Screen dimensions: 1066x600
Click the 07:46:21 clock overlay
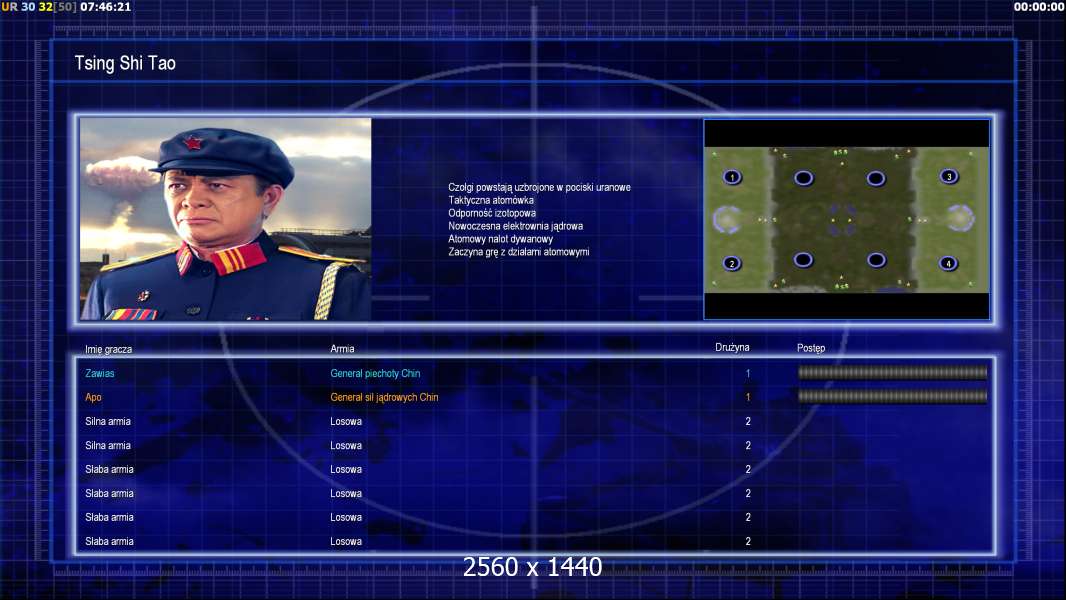point(105,7)
